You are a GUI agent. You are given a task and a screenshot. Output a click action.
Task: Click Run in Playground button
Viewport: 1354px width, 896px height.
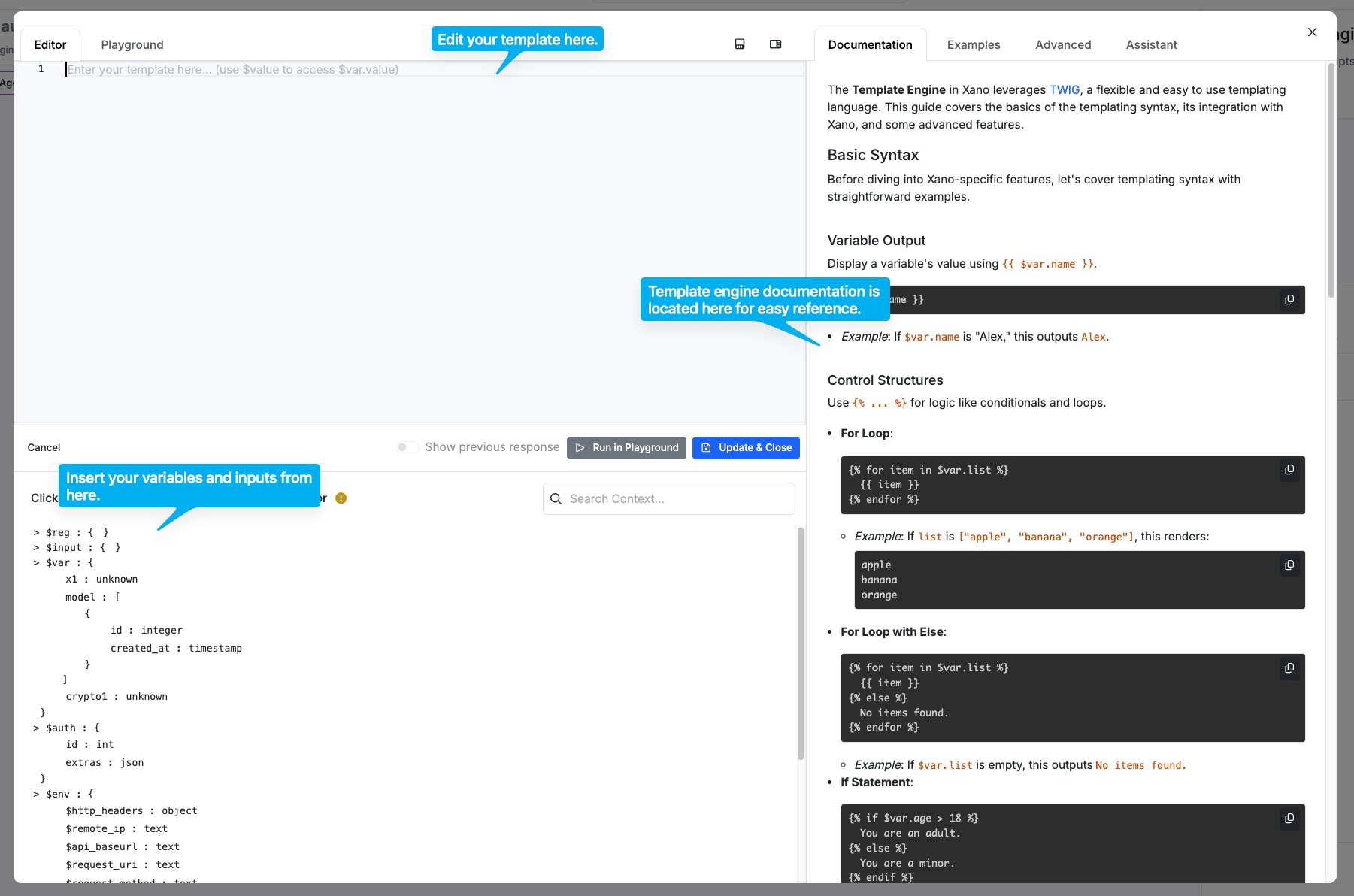[626, 447]
